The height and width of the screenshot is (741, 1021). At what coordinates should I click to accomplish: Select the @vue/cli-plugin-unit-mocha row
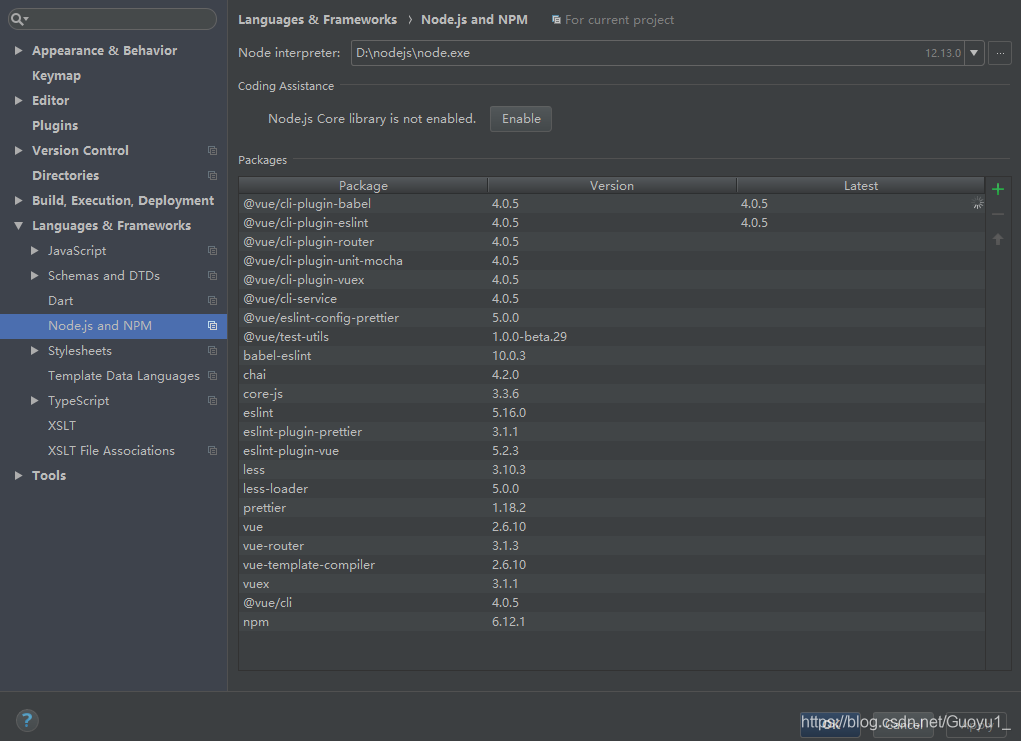pyautogui.click(x=611, y=260)
